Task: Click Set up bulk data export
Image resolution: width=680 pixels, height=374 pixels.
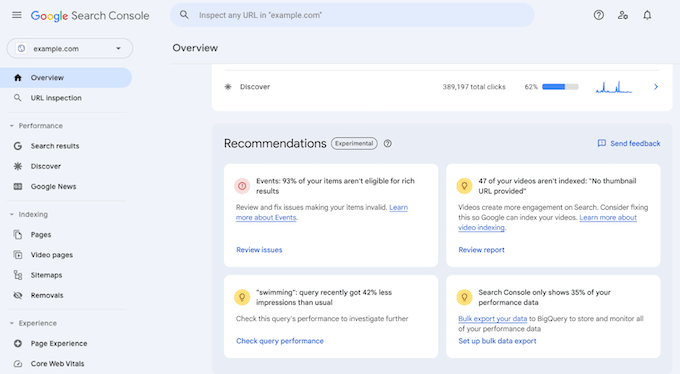Action: coord(497,341)
